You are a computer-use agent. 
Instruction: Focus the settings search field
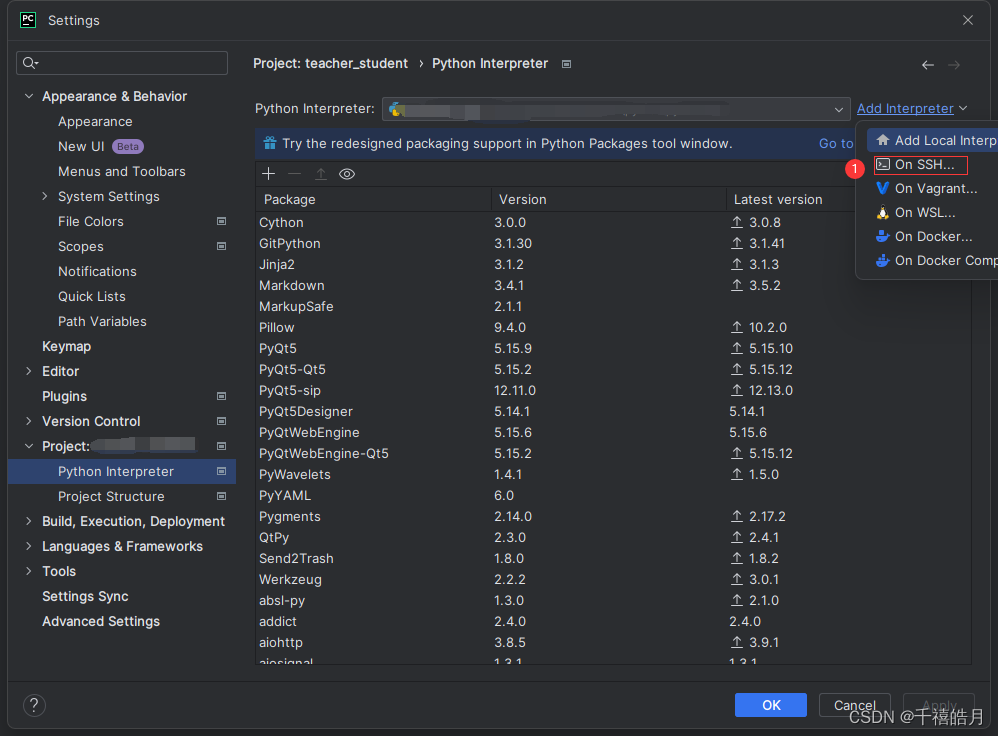coord(122,63)
